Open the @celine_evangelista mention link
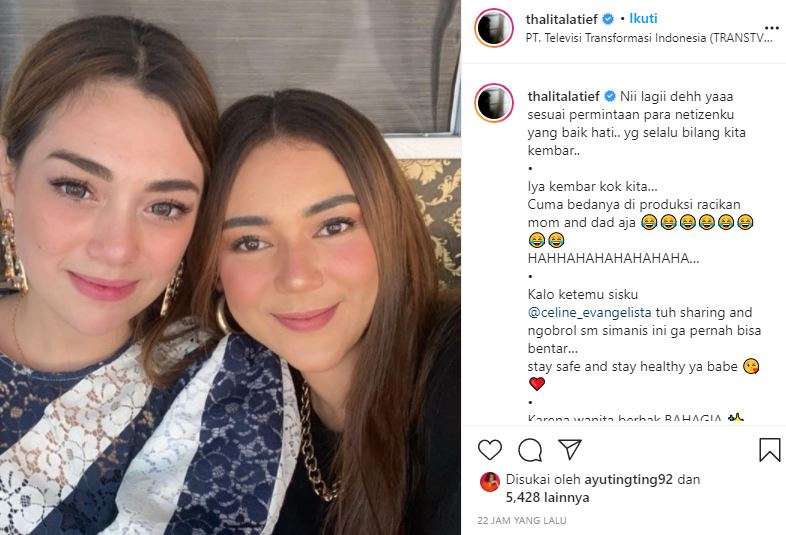Image resolution: width=786 pixels, height=535 pixels. tap(590, 313)
